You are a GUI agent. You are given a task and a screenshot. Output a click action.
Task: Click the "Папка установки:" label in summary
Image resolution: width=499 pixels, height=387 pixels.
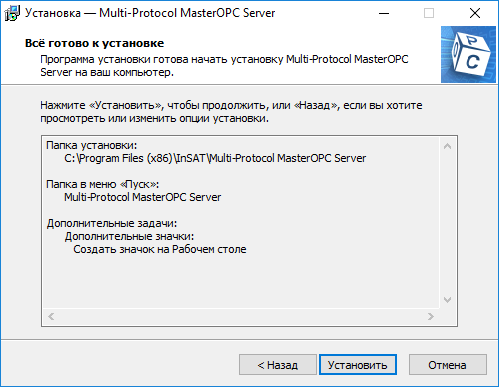92,145
